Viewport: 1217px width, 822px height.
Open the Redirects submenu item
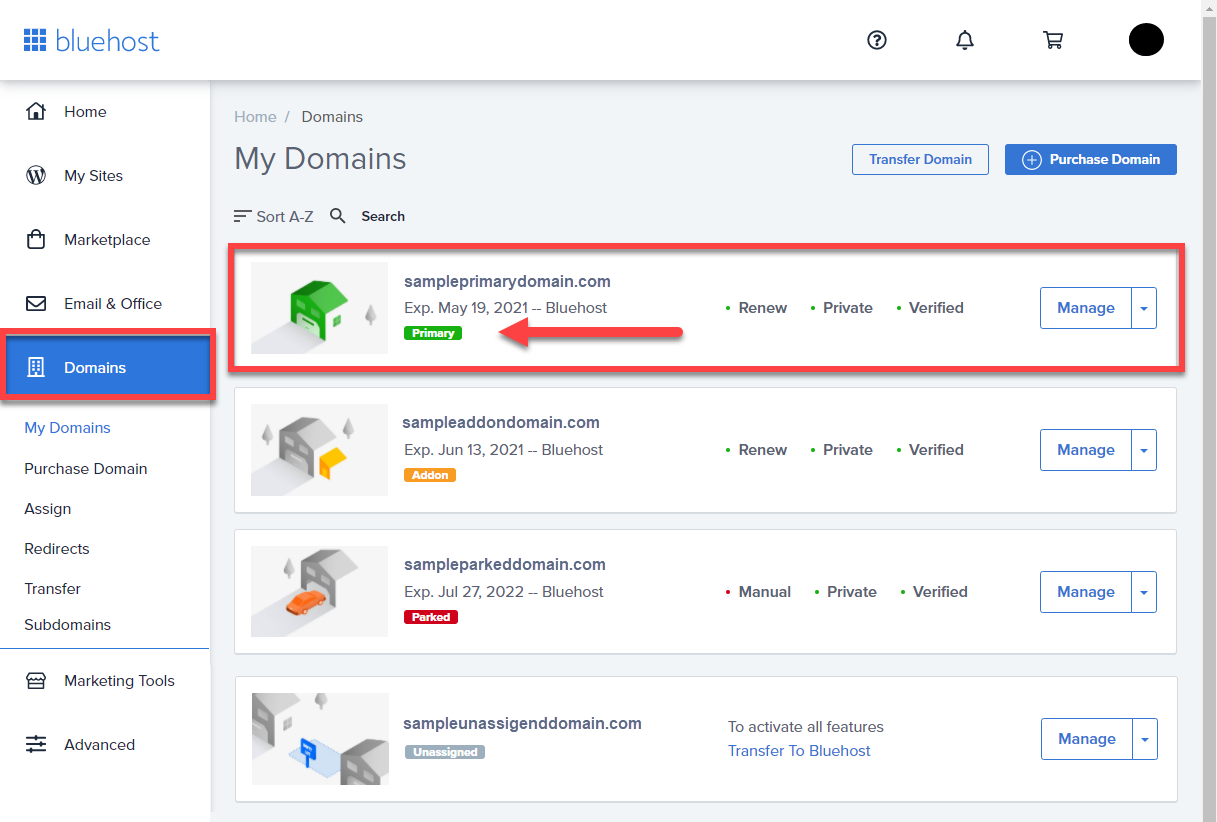57,549
